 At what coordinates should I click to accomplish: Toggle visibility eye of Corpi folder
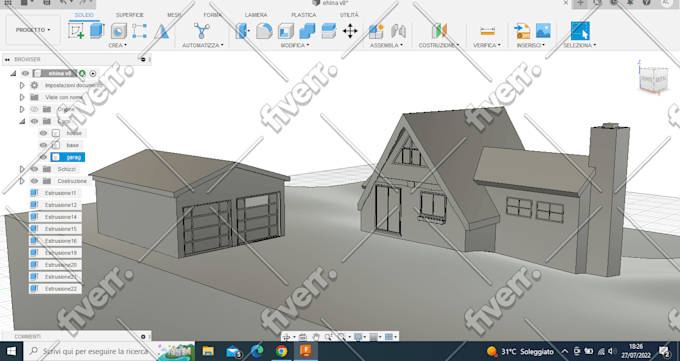[x=35, y=121]
